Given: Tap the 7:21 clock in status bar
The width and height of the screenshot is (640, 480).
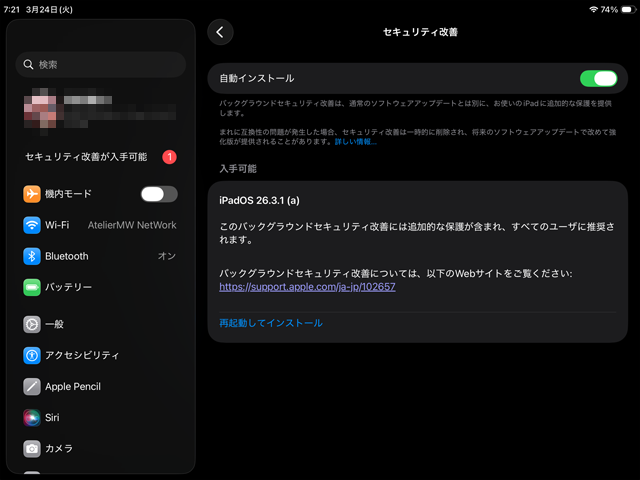Looking at the screenshot, I should click(x=11, y=9).
